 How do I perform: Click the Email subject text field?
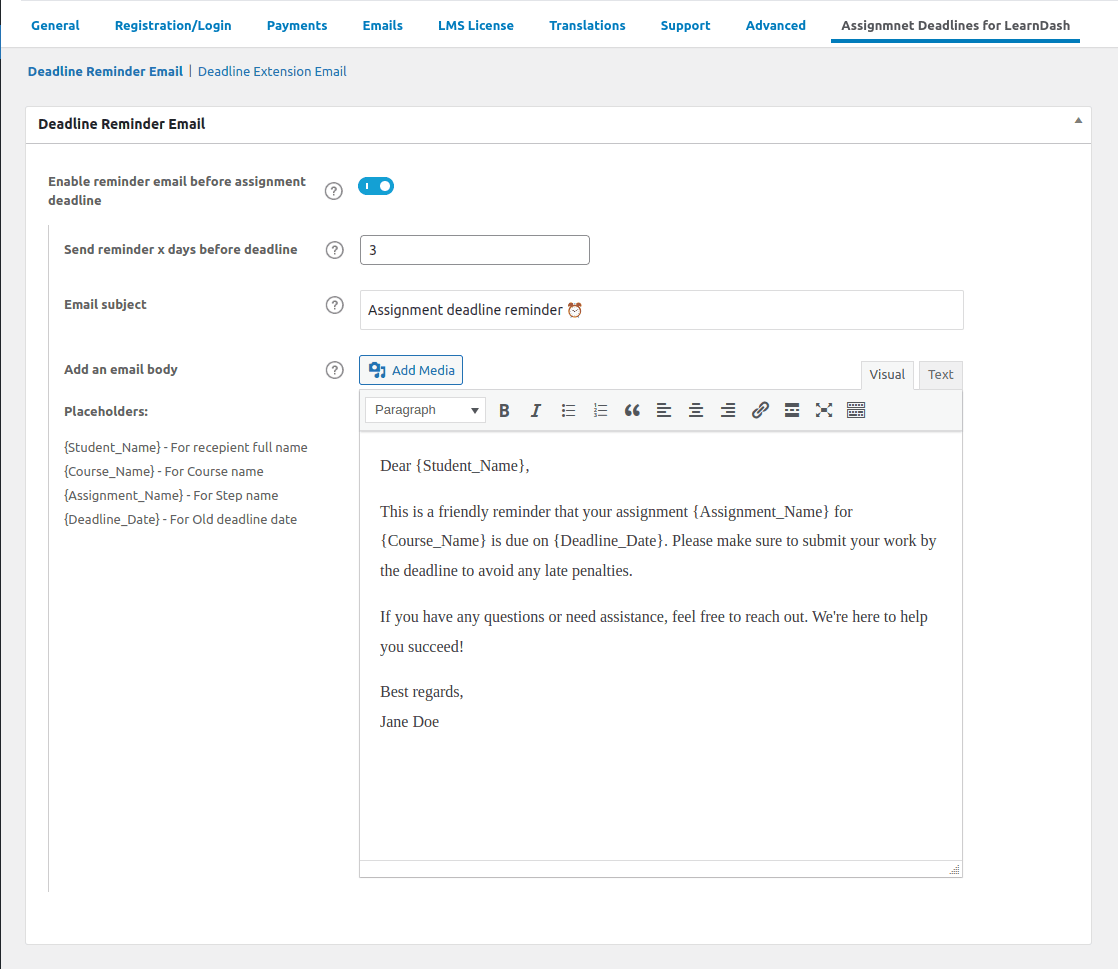[x=661, y=310]
